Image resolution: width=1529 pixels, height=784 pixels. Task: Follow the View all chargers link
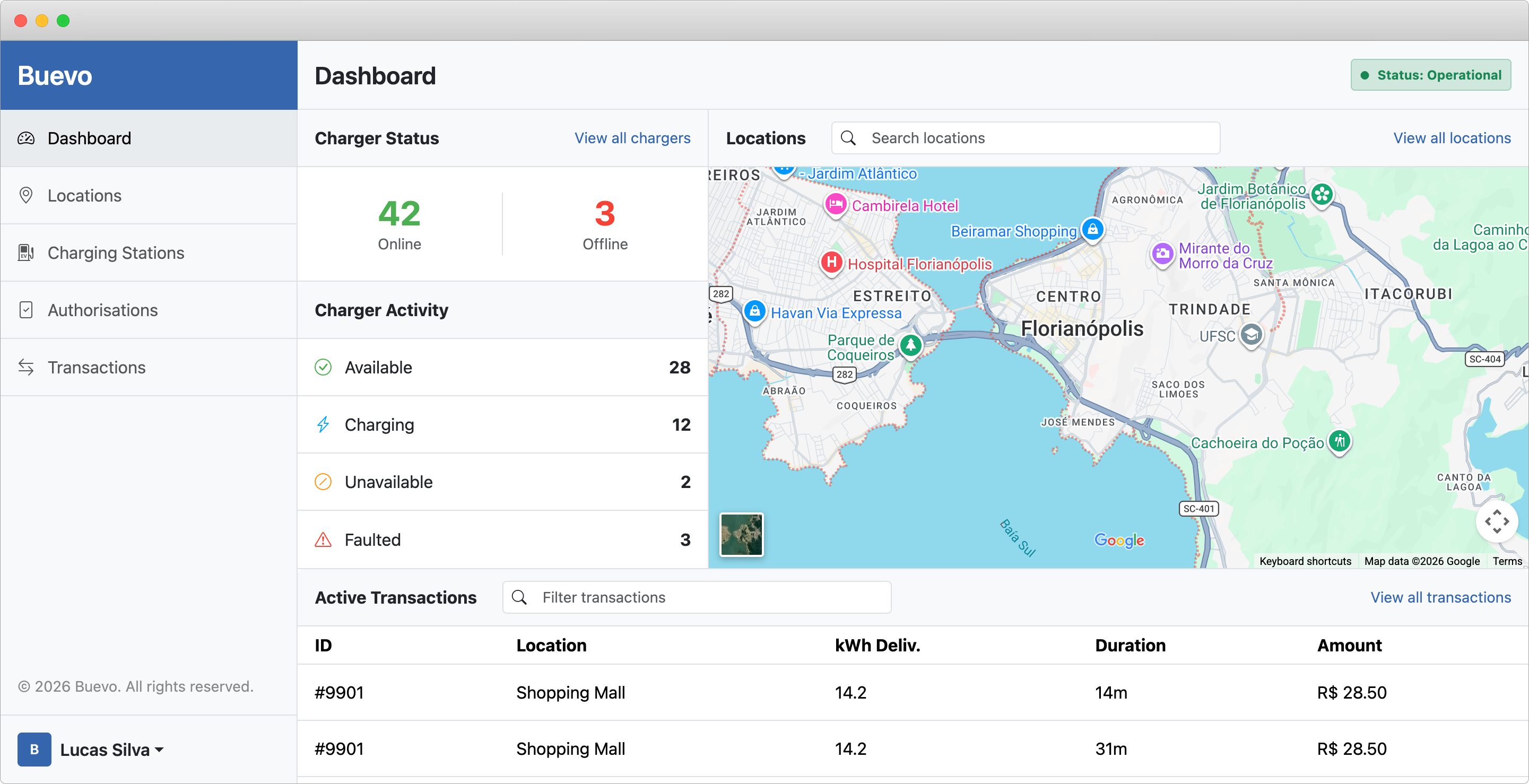click(x=632, y=138)
